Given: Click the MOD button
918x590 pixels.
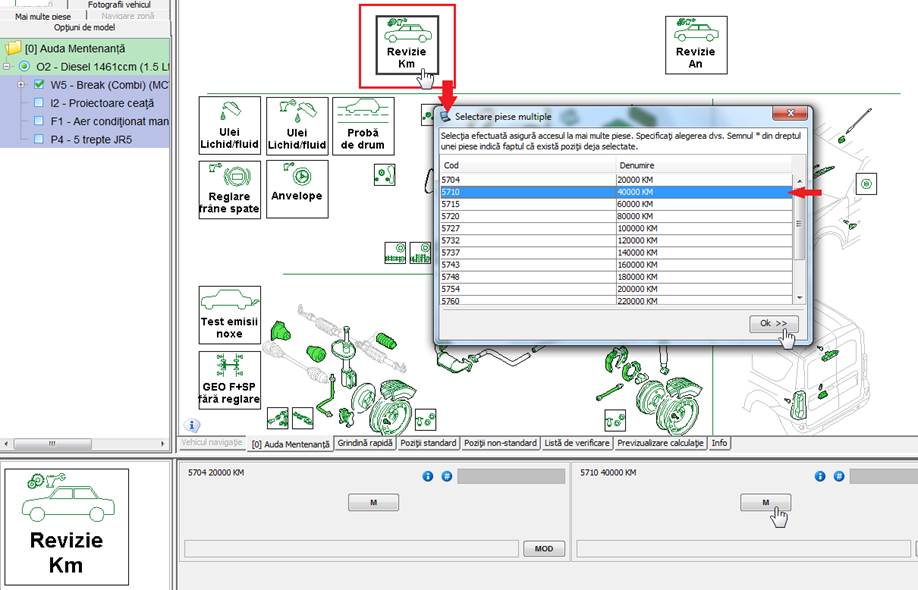Looking at the screenshot, I should coord(543,549).
